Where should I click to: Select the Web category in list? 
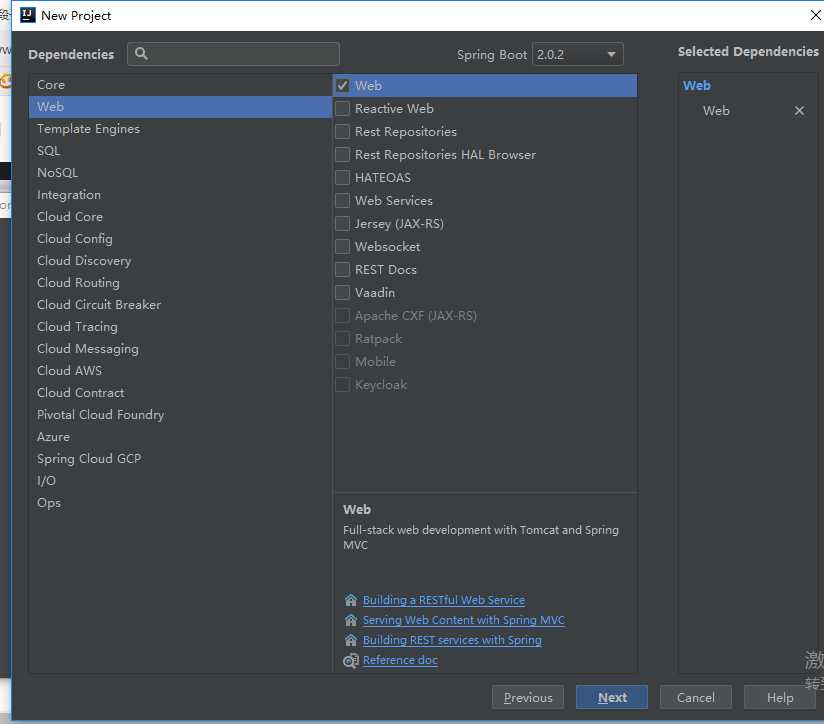tap(180, 107)
